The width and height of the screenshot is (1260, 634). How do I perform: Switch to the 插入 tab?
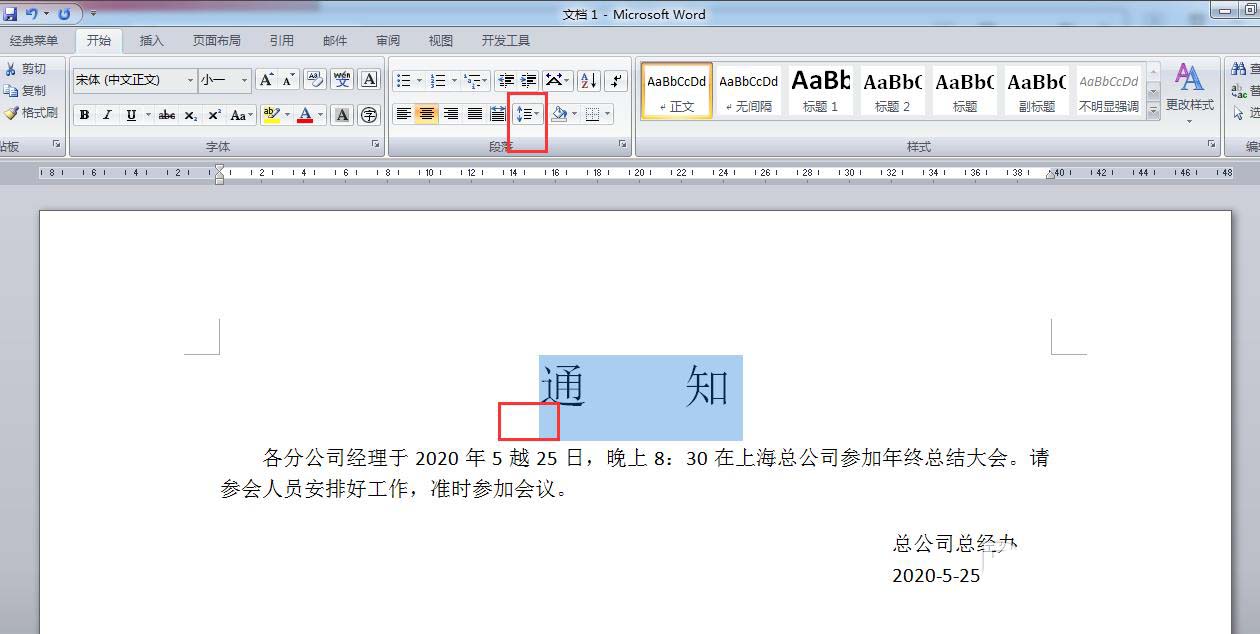tap(151, 41)
